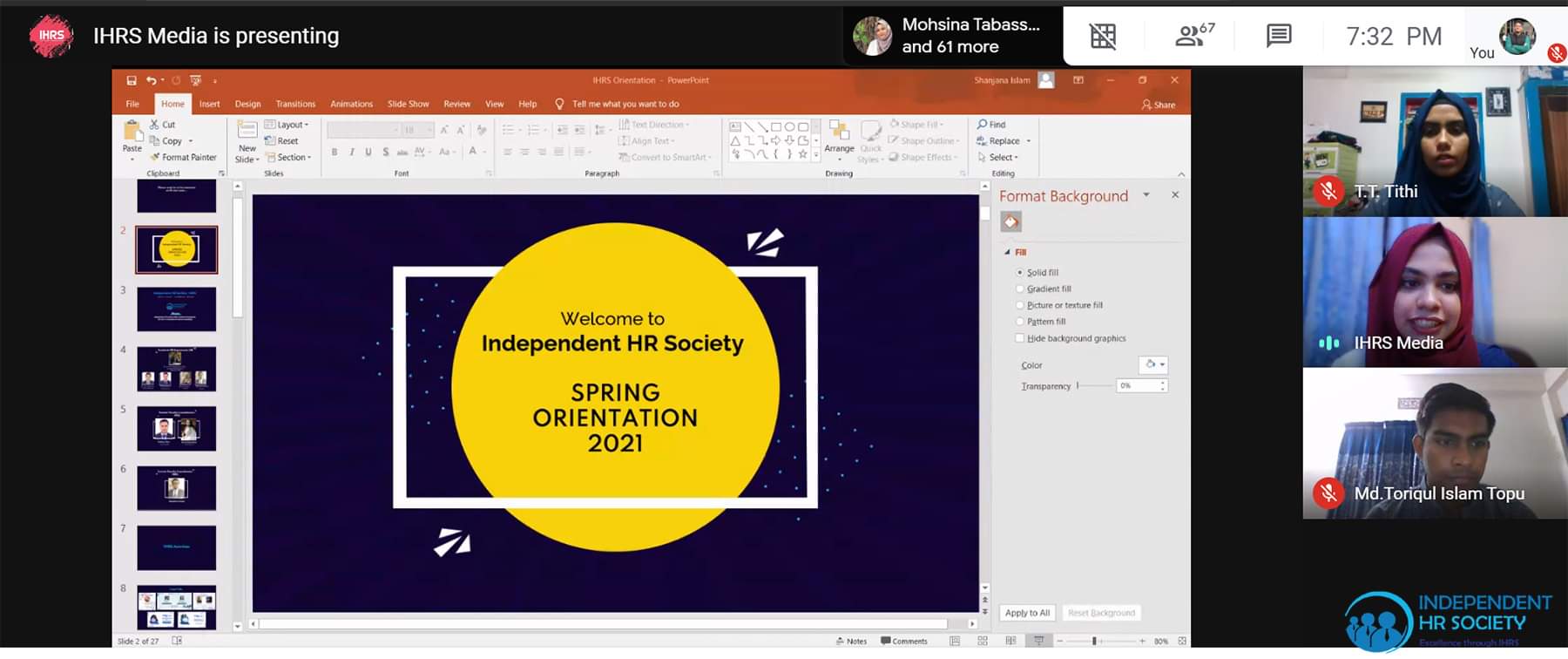Undo the last action in PowerPoint
Screen dimensions: 1568x659
pyautogui.click(x=151, y=80)
